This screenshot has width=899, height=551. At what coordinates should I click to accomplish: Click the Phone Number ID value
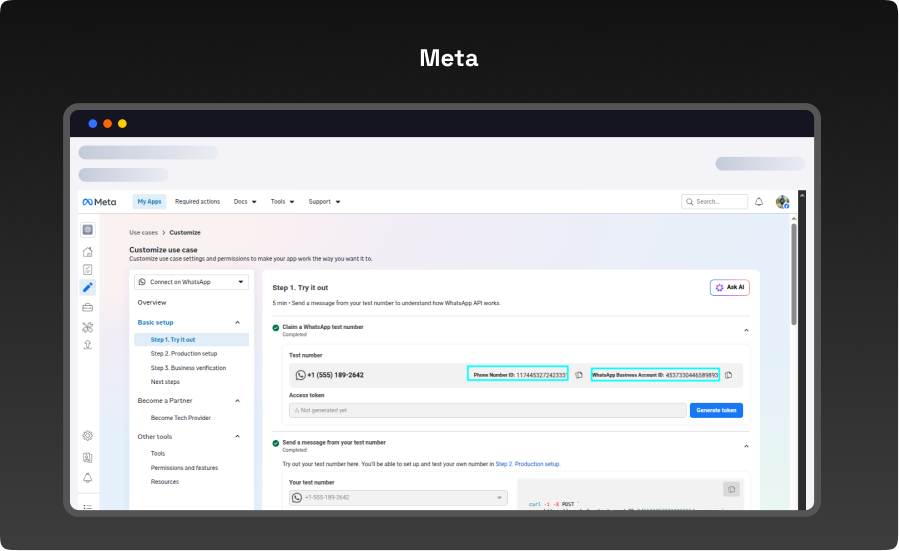pos(542,375)
